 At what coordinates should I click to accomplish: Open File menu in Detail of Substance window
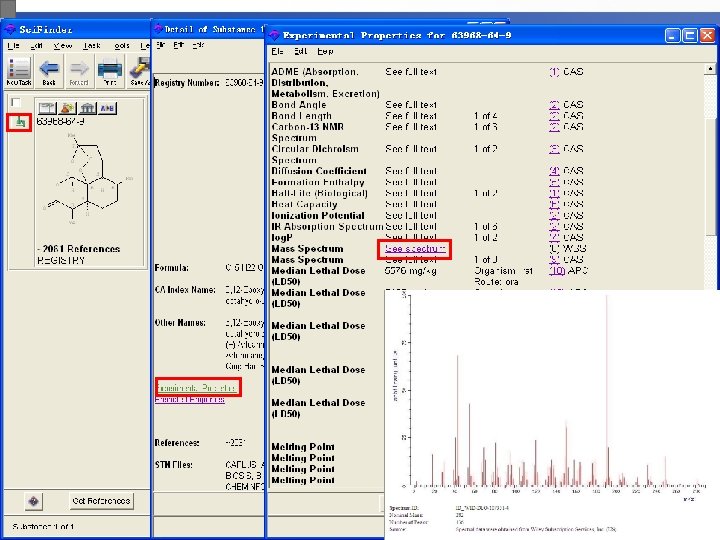click(x=161, y=45)
